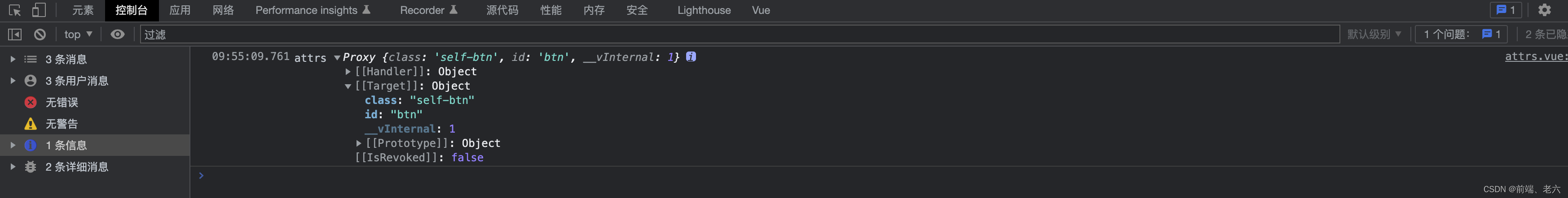This screenshot has height=198, width=1568.
Task: Click the live expression eye icon
Action: [x=118, y=34]
